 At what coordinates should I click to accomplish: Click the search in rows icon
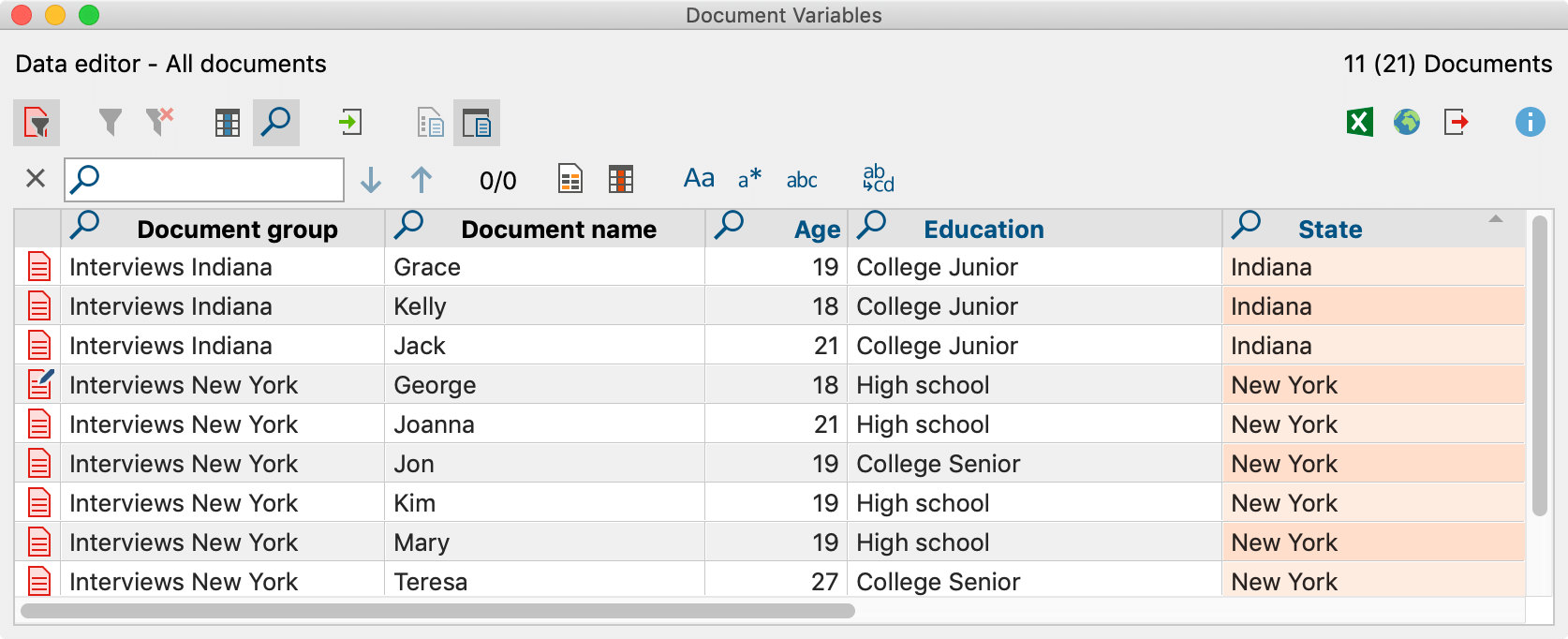[x=570, y=179]
